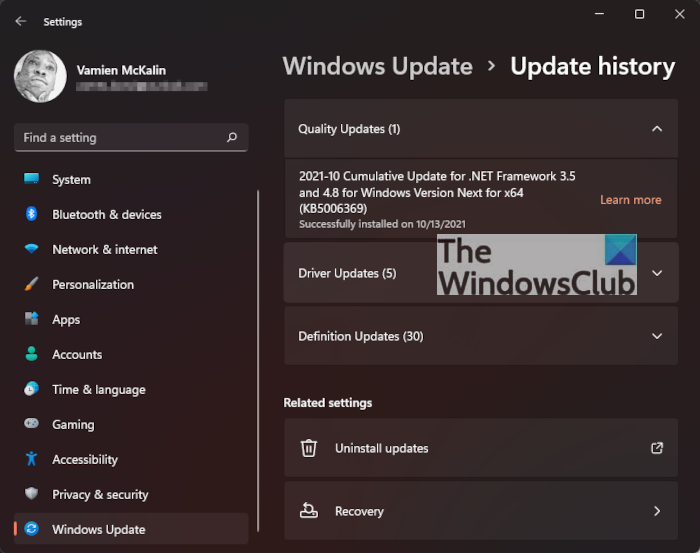
Task: Click the Personalization paintbrush icon
Action: click(31, 284)
